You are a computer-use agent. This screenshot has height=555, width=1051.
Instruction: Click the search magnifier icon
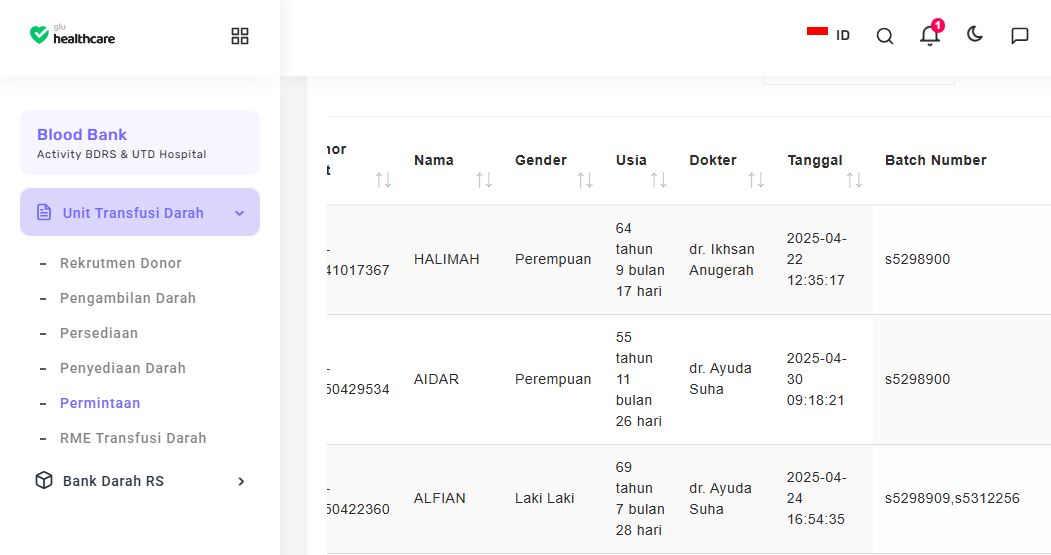click(885, 36)
